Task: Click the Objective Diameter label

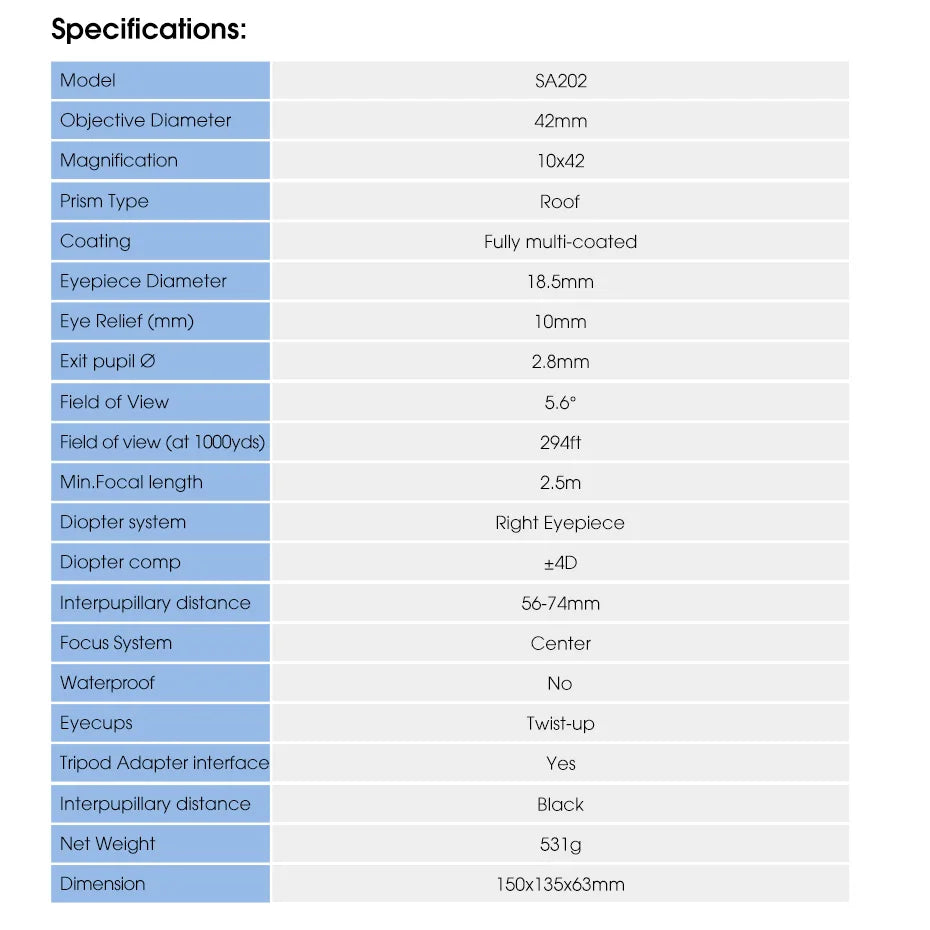Action: click(145, 121)
